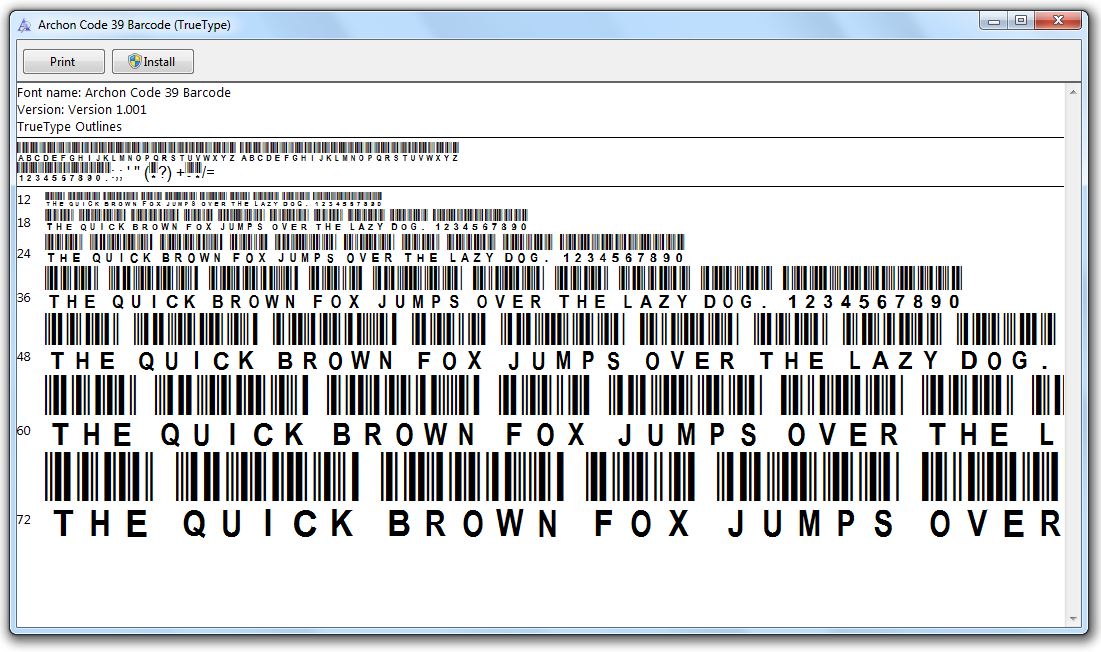Click the scrollbar up arrow
The width and height of the screenshot is (1101, 652).
pyautogui.click(x=1072, y=92)
